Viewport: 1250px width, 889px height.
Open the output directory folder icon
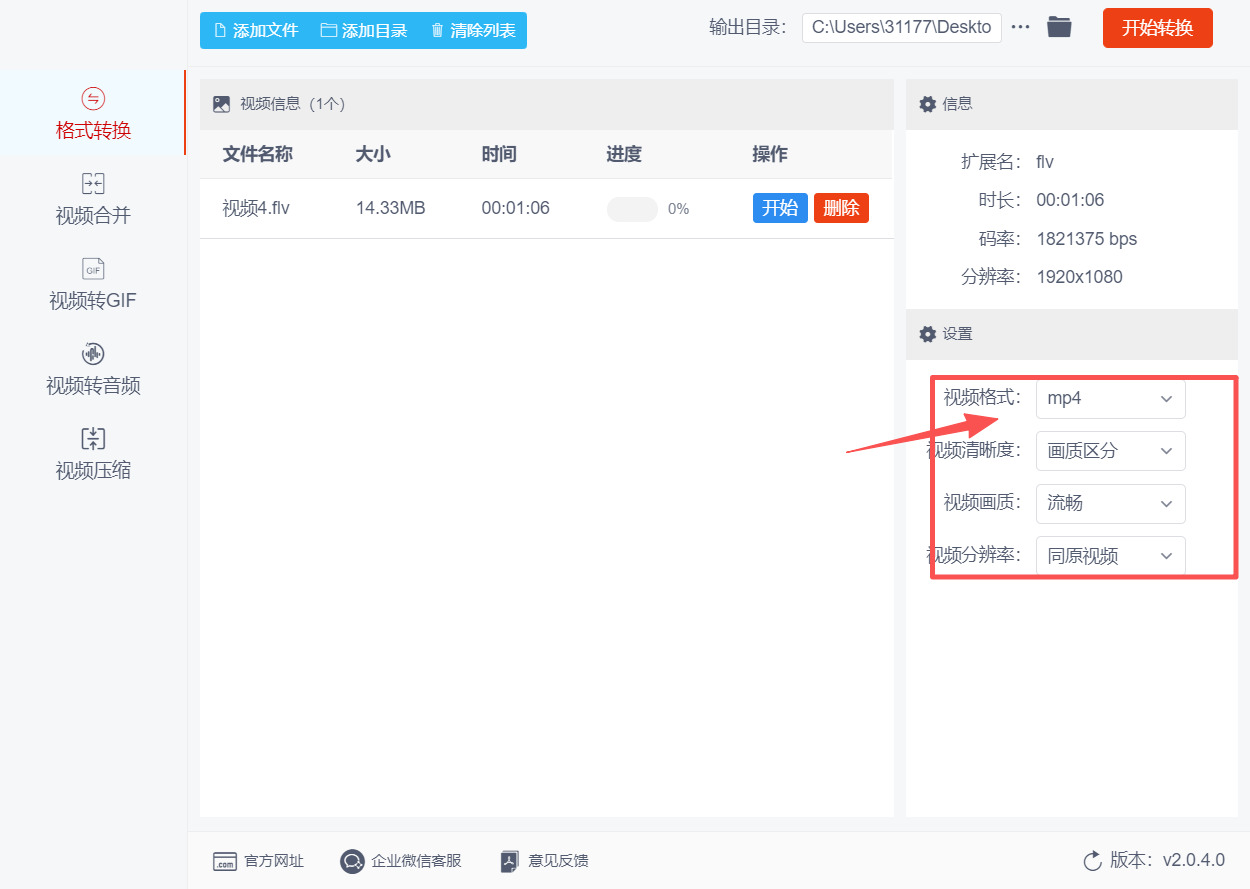coord(1059,28)
